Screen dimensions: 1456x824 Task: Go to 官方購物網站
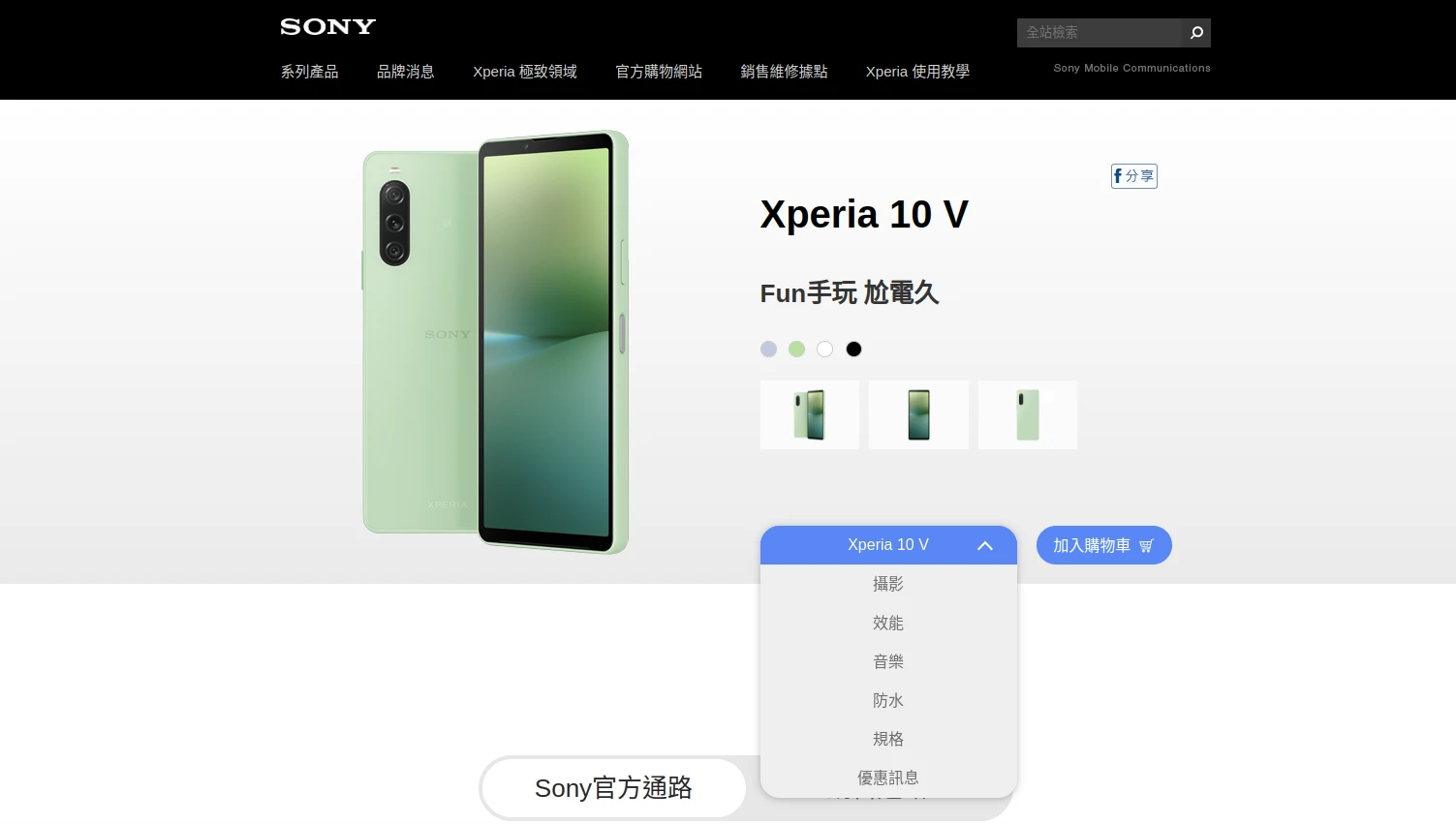coord(659,72)
